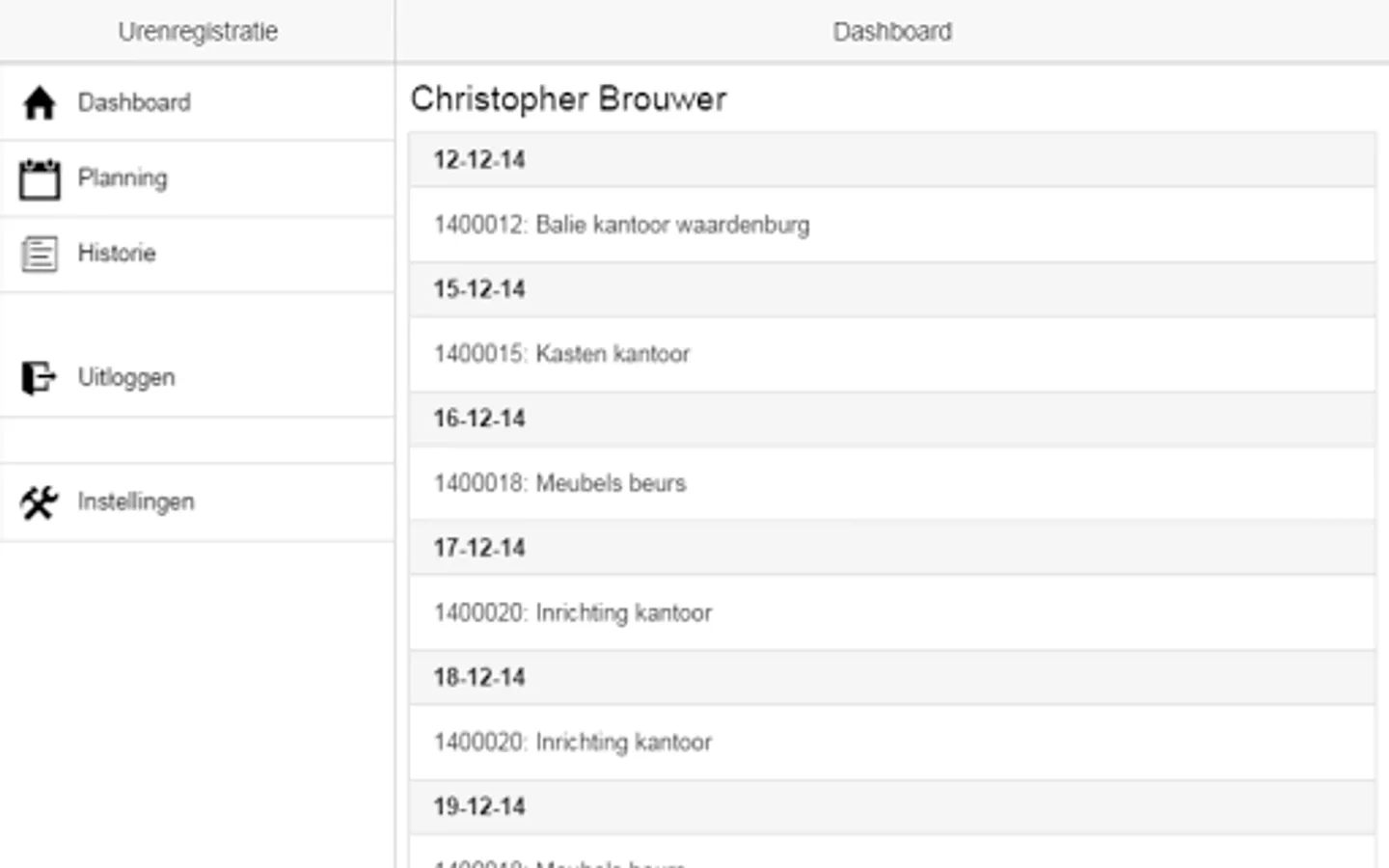
Task: Click the Historie list icon
Action: point(40,254)
